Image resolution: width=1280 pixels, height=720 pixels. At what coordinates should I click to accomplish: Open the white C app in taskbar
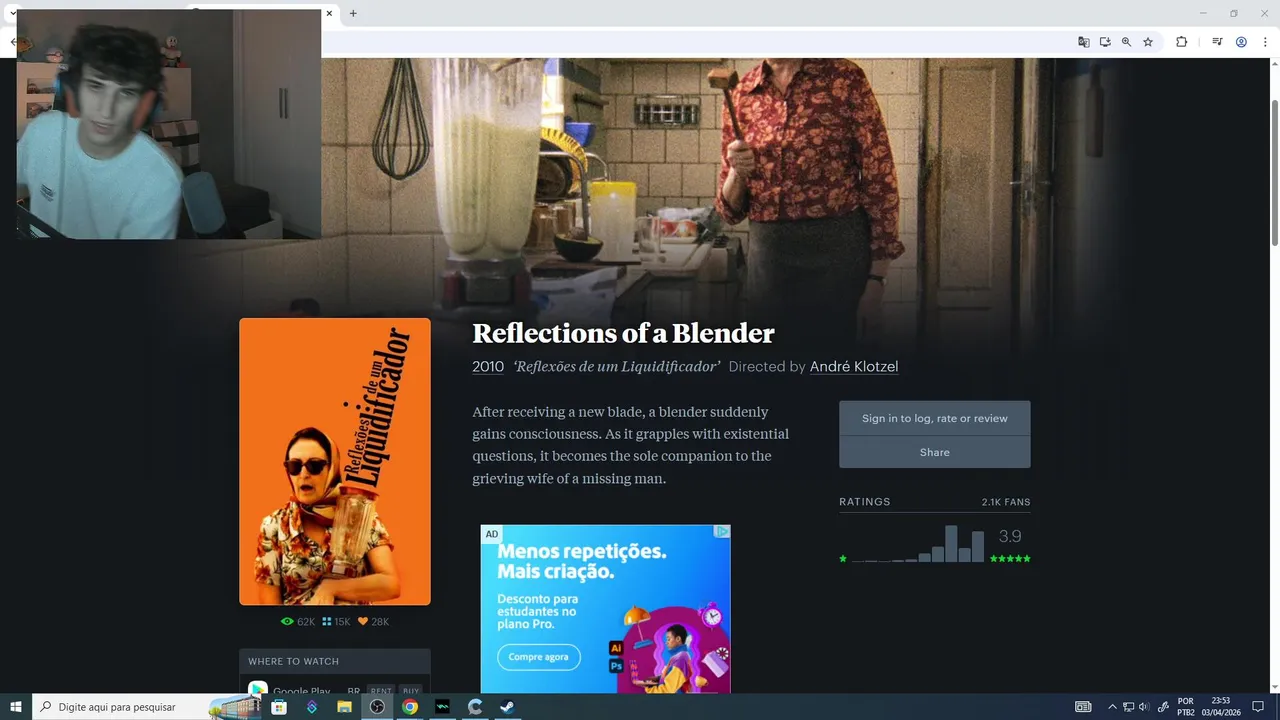click(x=475, y=707)
